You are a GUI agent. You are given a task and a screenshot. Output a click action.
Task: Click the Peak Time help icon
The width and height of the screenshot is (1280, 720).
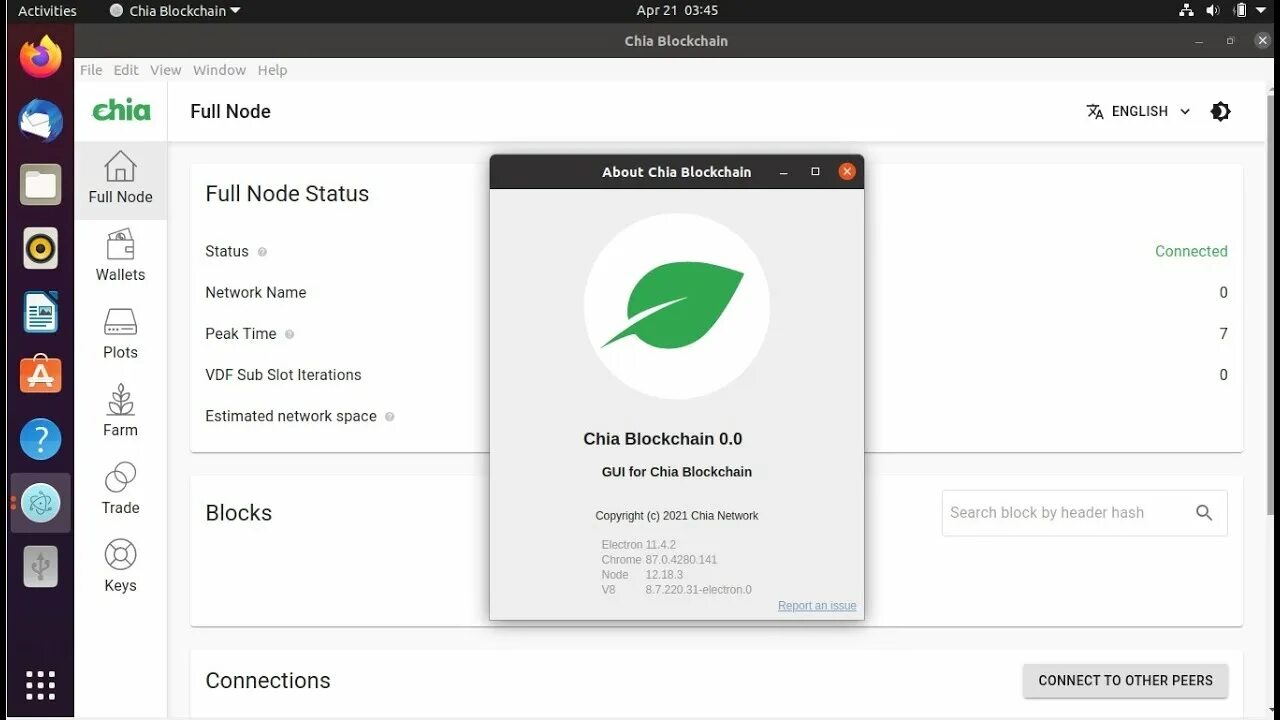tap(289, 334)
